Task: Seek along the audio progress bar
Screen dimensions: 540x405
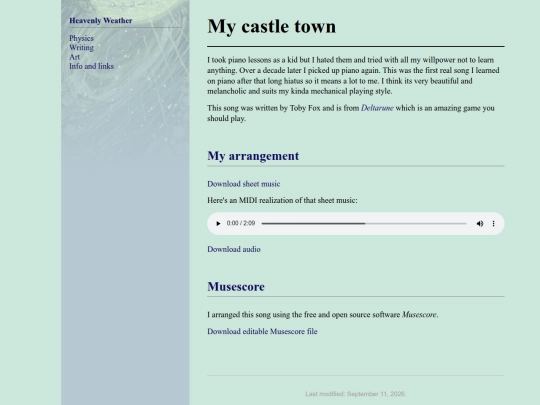Action: pyautogui.click(x=364, y=224)
